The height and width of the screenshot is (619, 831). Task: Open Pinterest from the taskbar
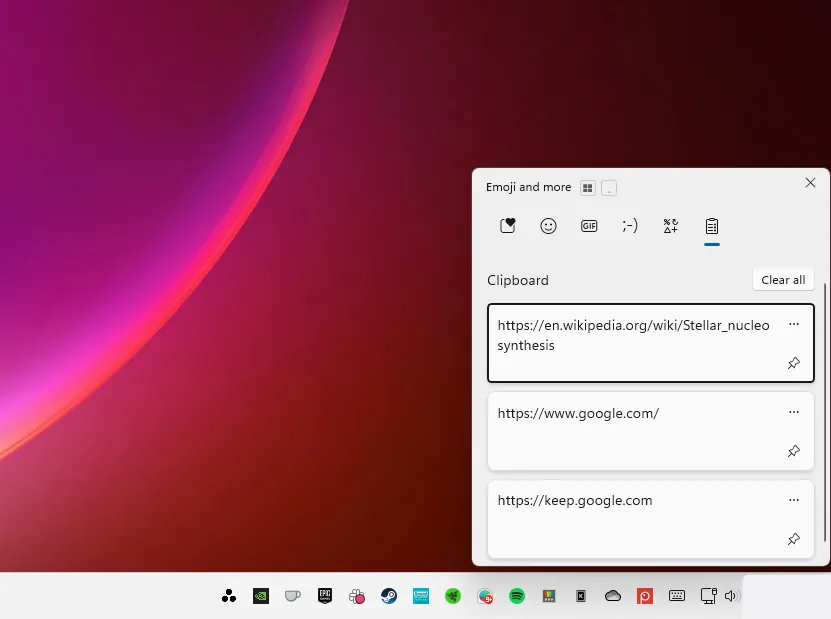click(x=645, y=595)
